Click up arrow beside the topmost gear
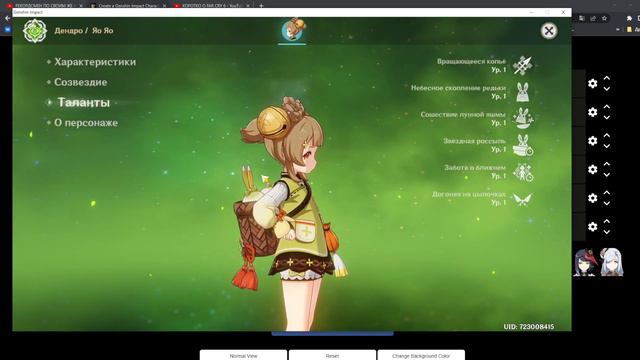640x360 pixels. click(607, 78)
